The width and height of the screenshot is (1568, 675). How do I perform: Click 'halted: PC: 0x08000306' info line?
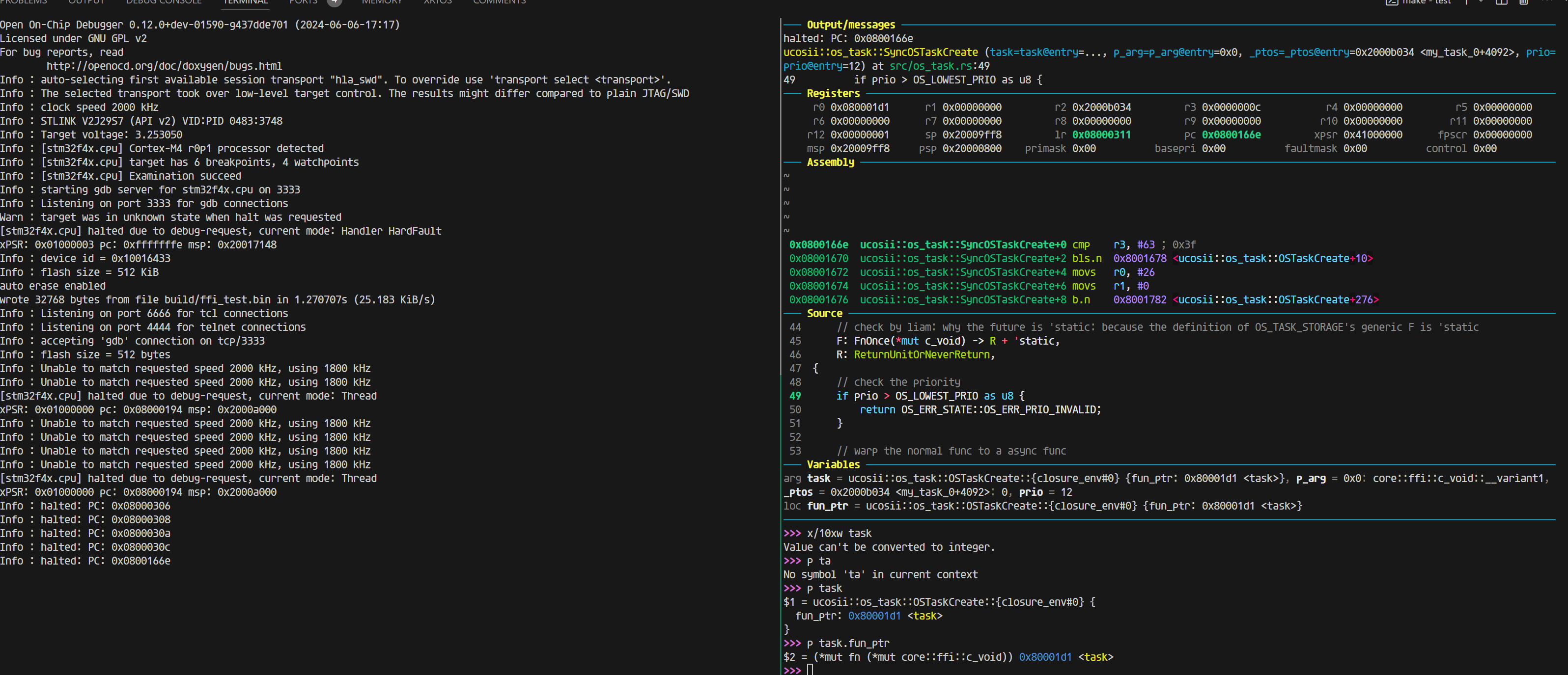(85, 506)
